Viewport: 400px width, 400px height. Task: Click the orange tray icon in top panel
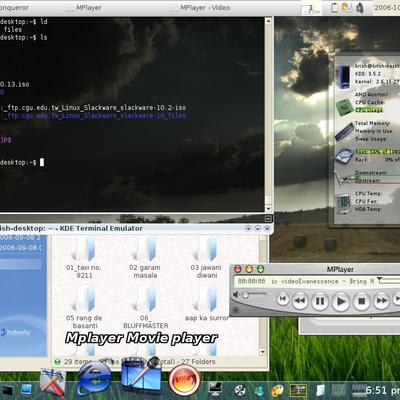pyautogui.click(x=347, y=7)
